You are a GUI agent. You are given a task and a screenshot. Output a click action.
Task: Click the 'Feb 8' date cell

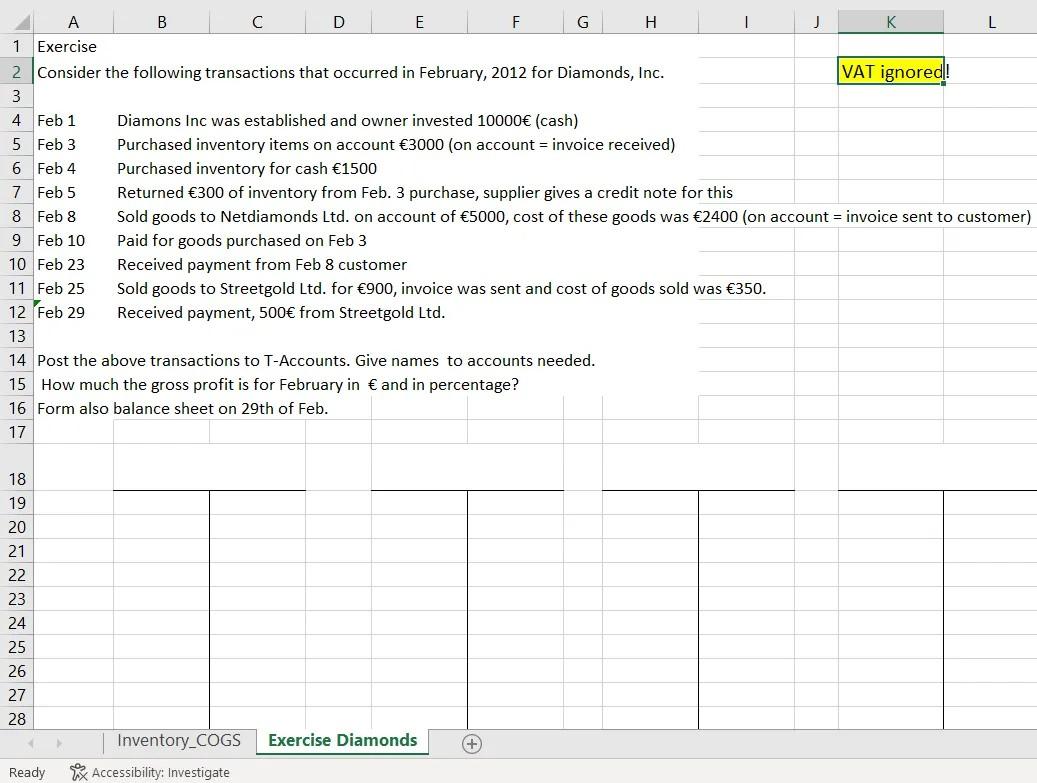[x=73, y=216]
